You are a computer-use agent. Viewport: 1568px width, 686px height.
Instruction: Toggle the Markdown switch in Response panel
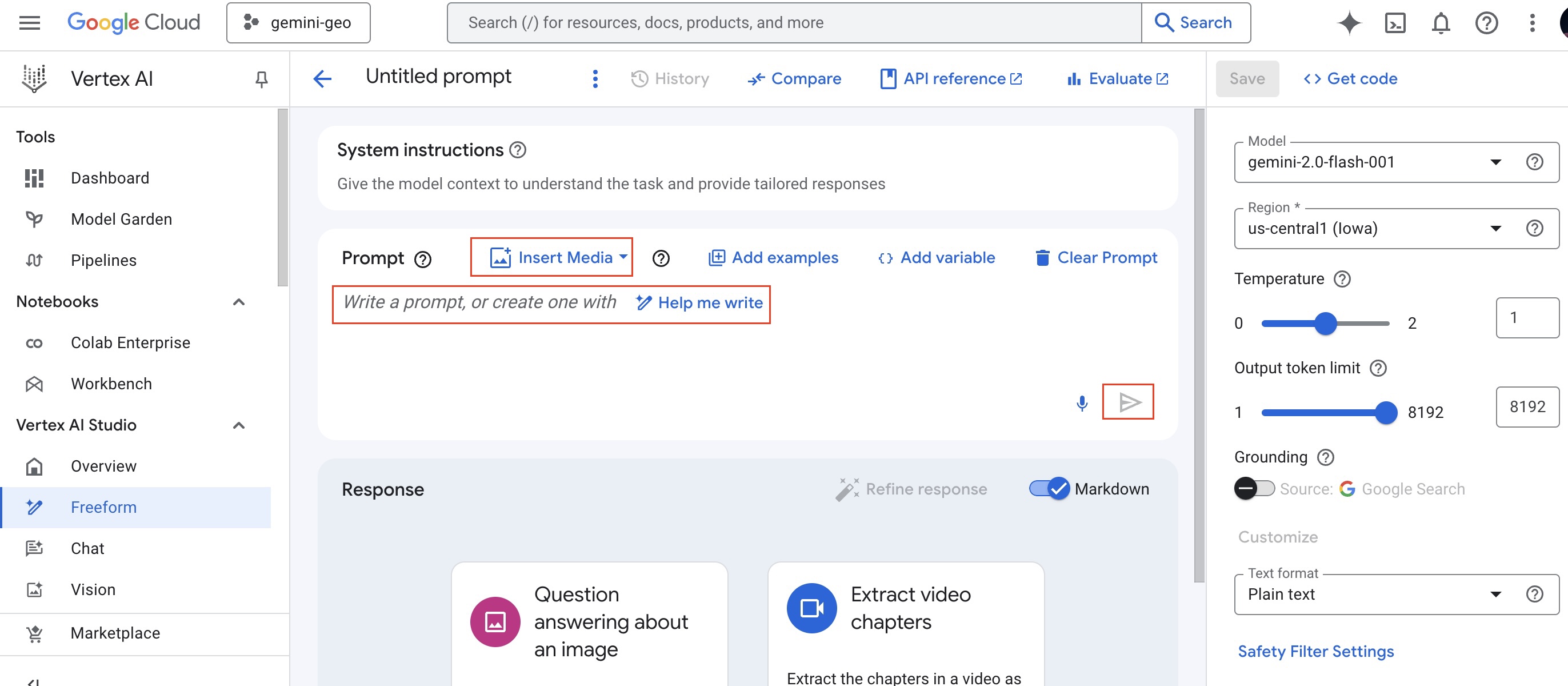point(1049,488)
